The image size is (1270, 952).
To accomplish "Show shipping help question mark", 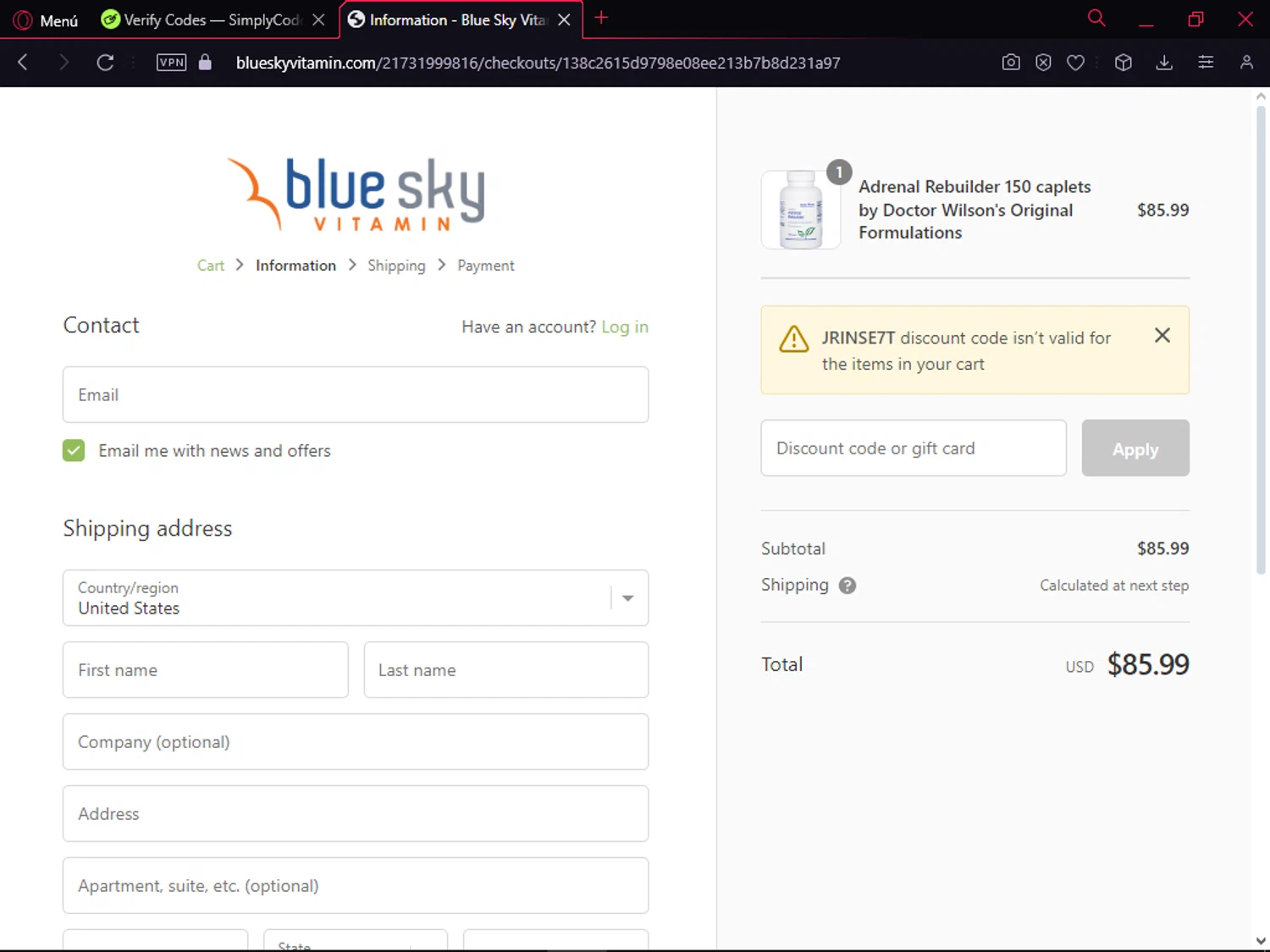I will (848, 586).
